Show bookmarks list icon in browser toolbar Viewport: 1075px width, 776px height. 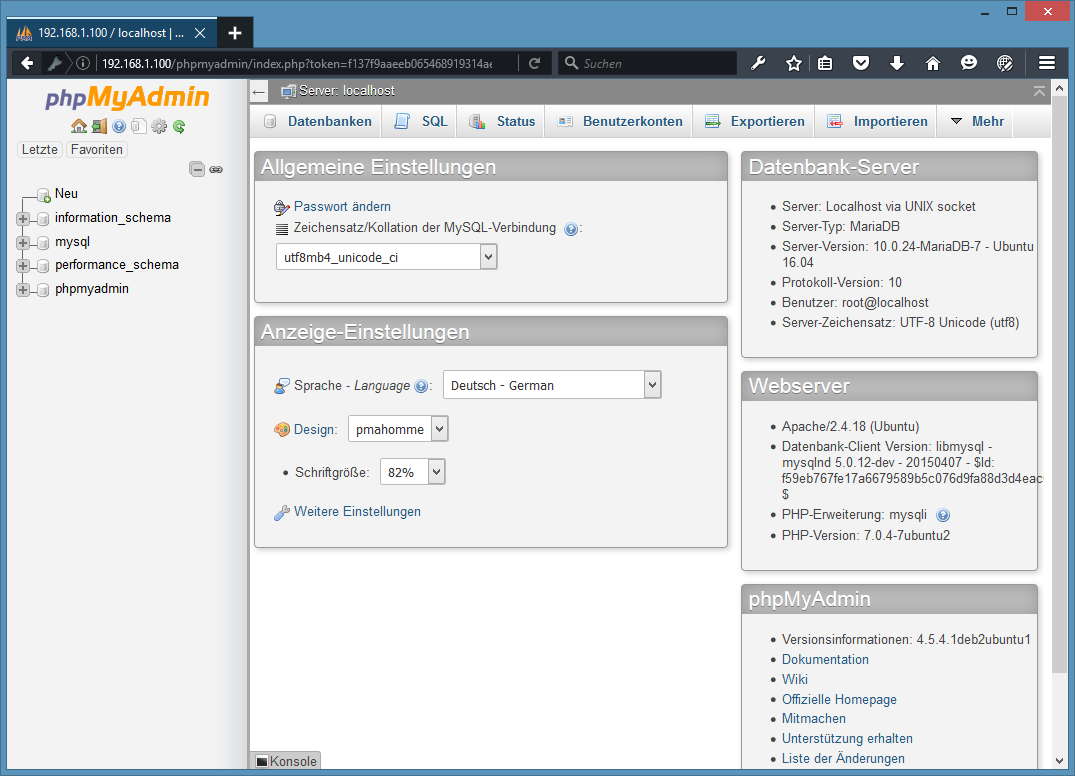click(825, 64)
